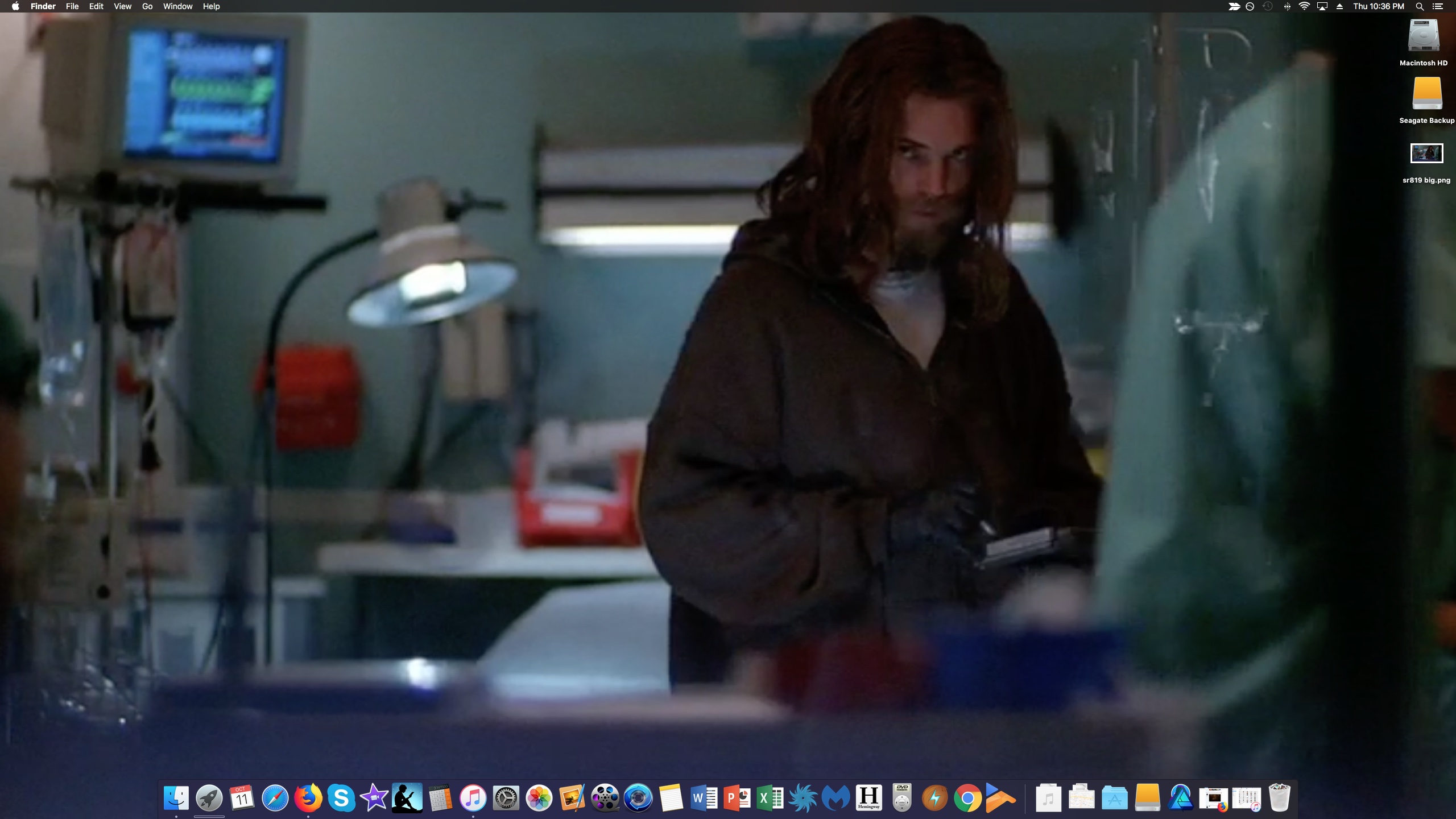1456x819 pixels.
Task: Open the music folder stack in Dock
Action: click(x=1049, y=798)
